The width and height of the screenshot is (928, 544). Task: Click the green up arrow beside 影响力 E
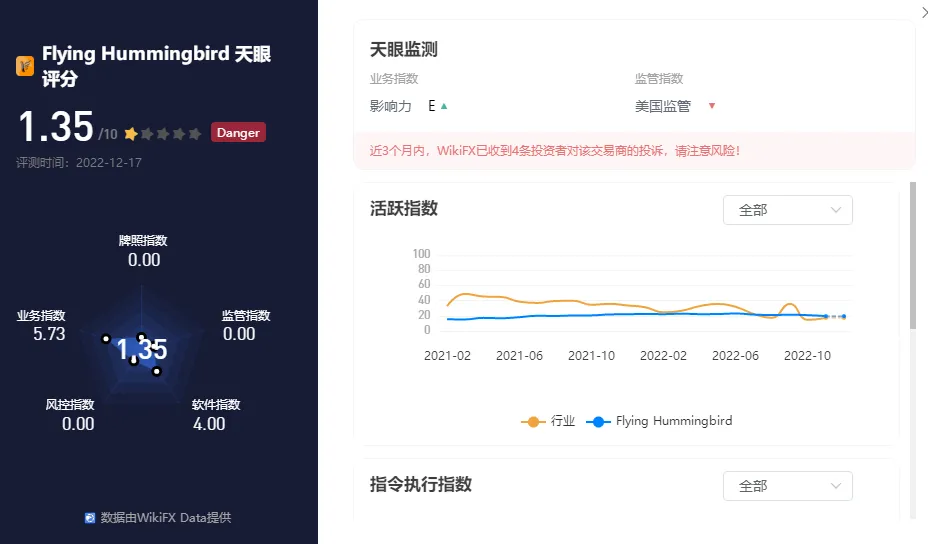point(444,106)
